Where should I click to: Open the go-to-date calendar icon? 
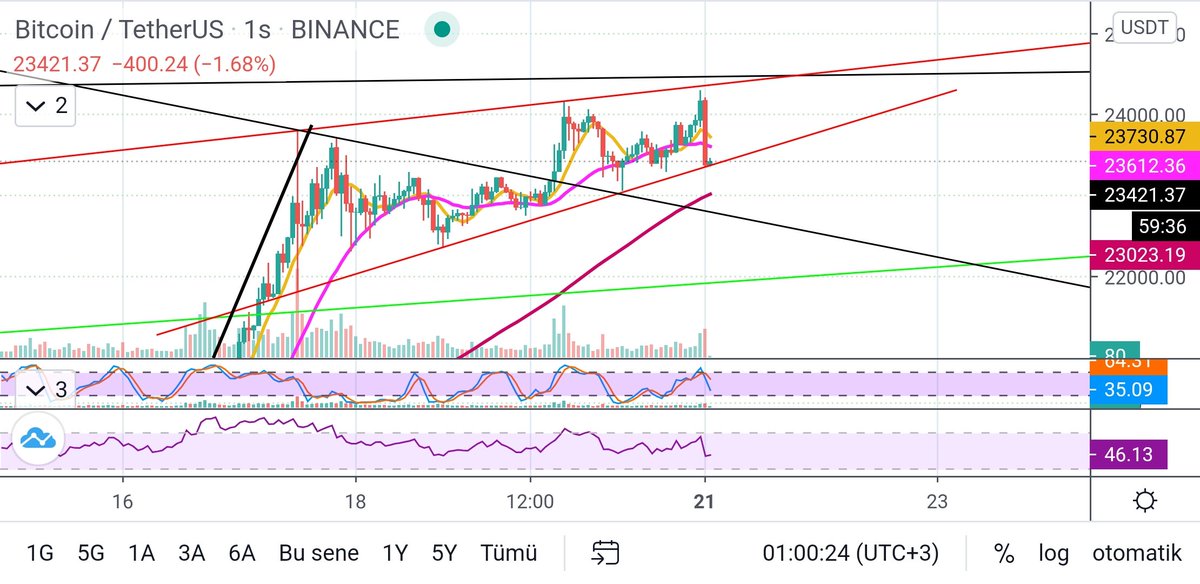[604, 552]
